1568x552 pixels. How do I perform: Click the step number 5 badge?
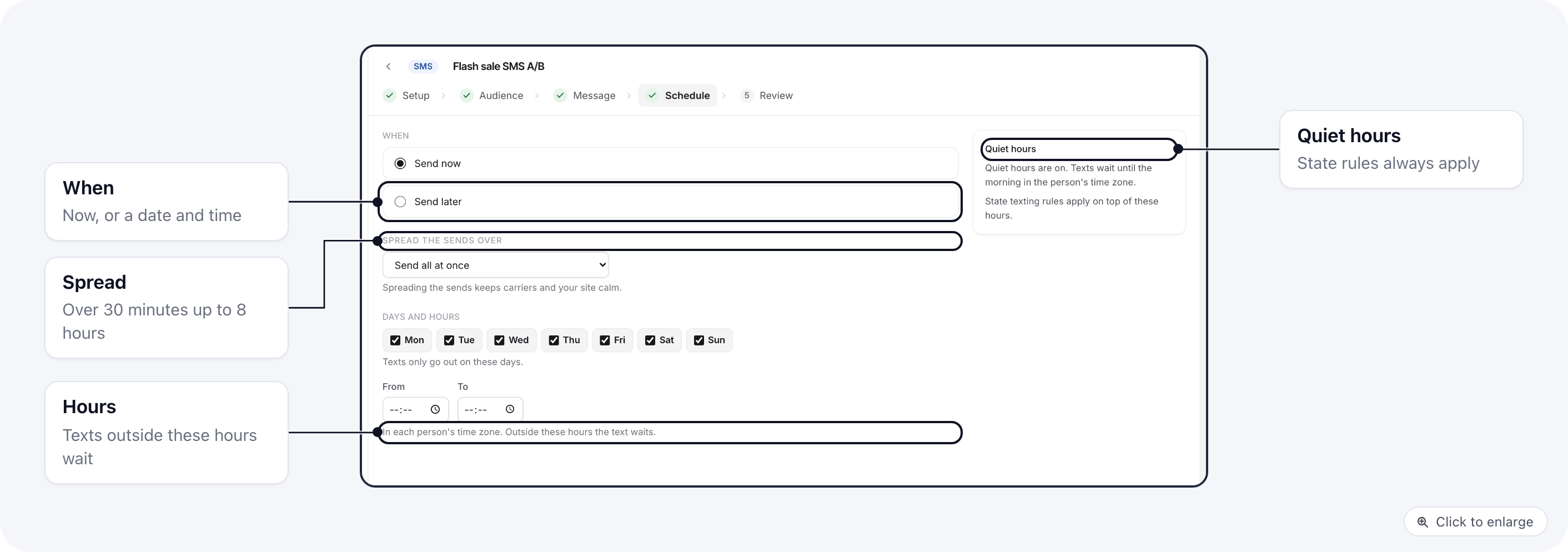(746, 96)
